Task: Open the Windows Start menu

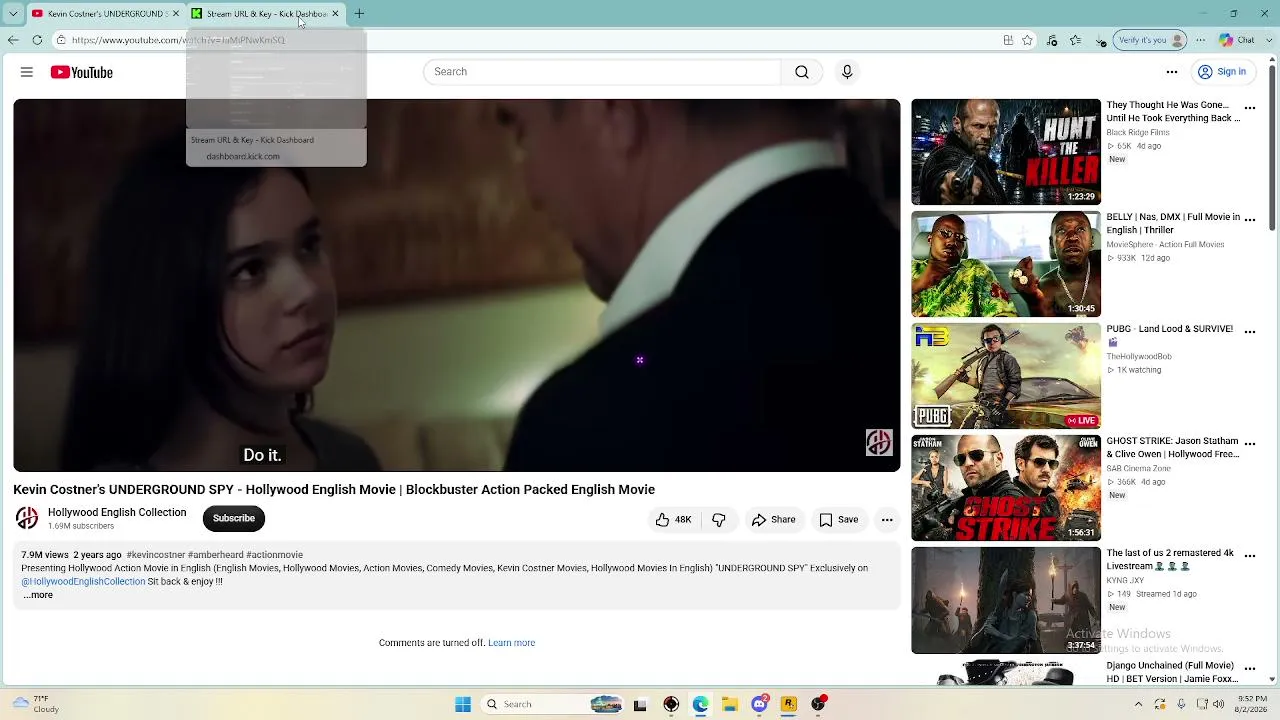Action: point(463,704)
